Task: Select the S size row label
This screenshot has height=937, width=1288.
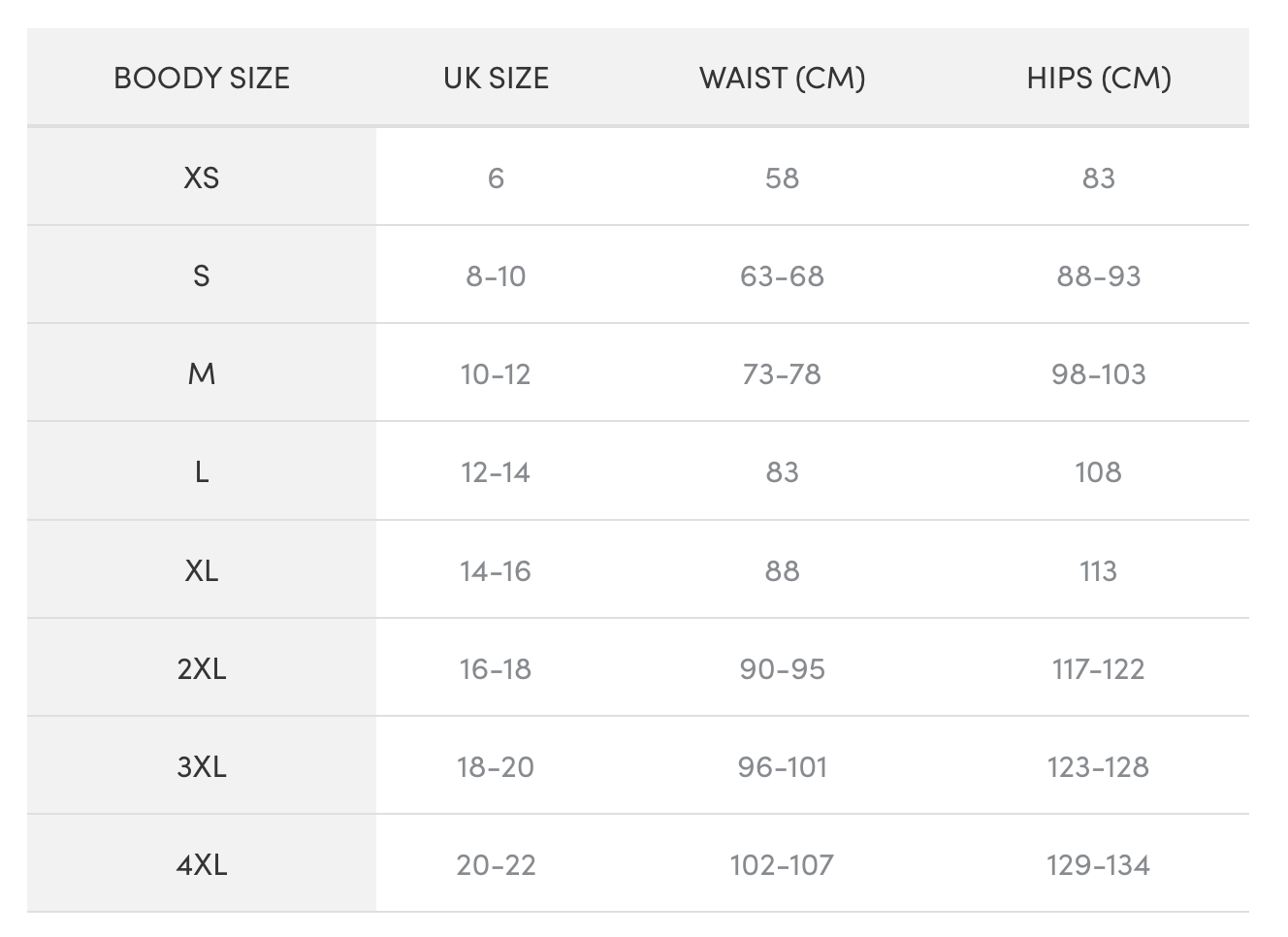Action: click(x=202, y=276)
